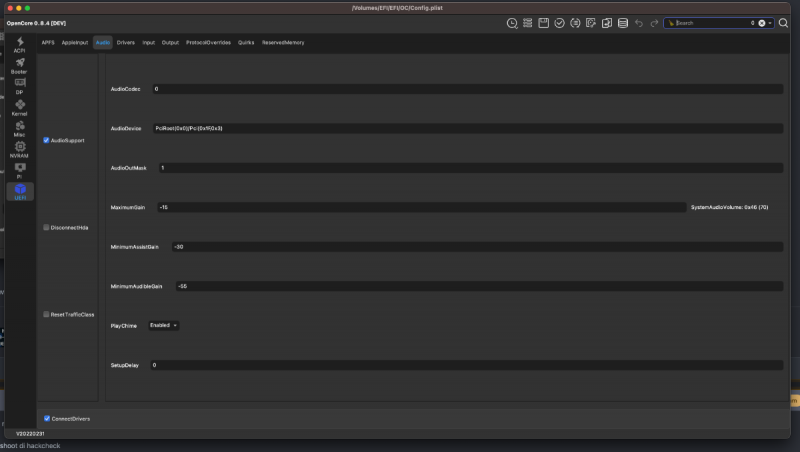Switch to the ReservedMemory tab
The image size is (800, 452).
tap(283, 42)
